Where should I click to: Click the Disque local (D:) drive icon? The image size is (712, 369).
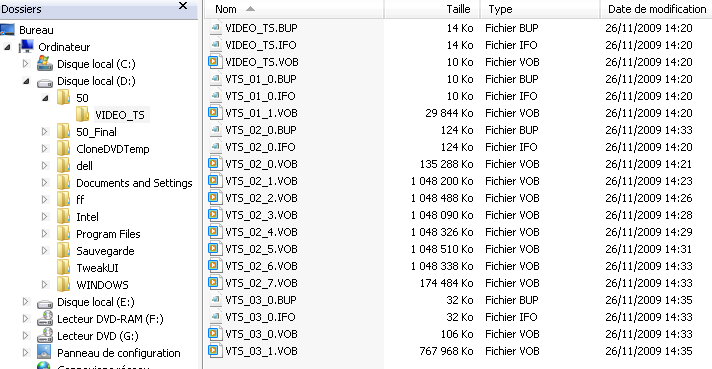click(x=44, y=82)
